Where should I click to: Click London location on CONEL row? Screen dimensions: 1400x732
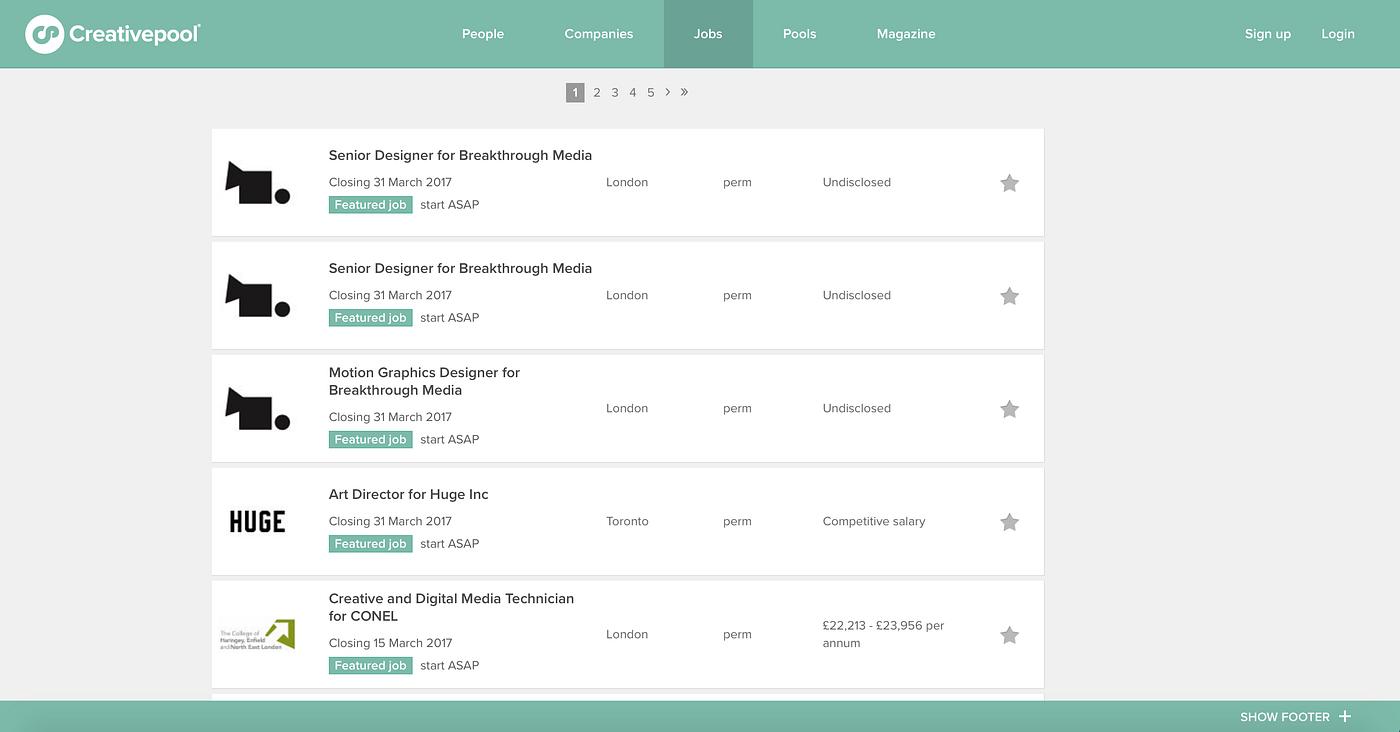[627, 634]
